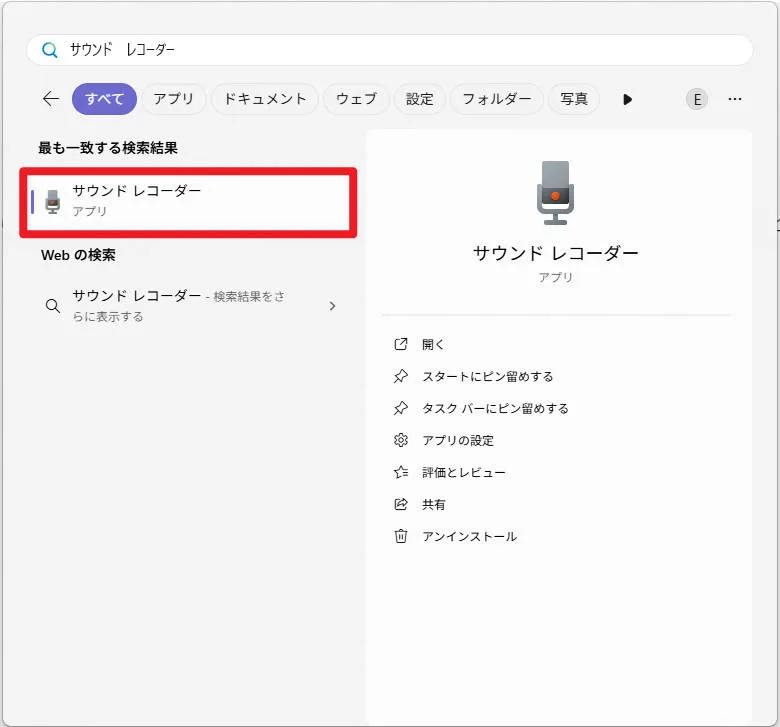
Task: Open アプリの設定
Action: click(x=458, y=440)
